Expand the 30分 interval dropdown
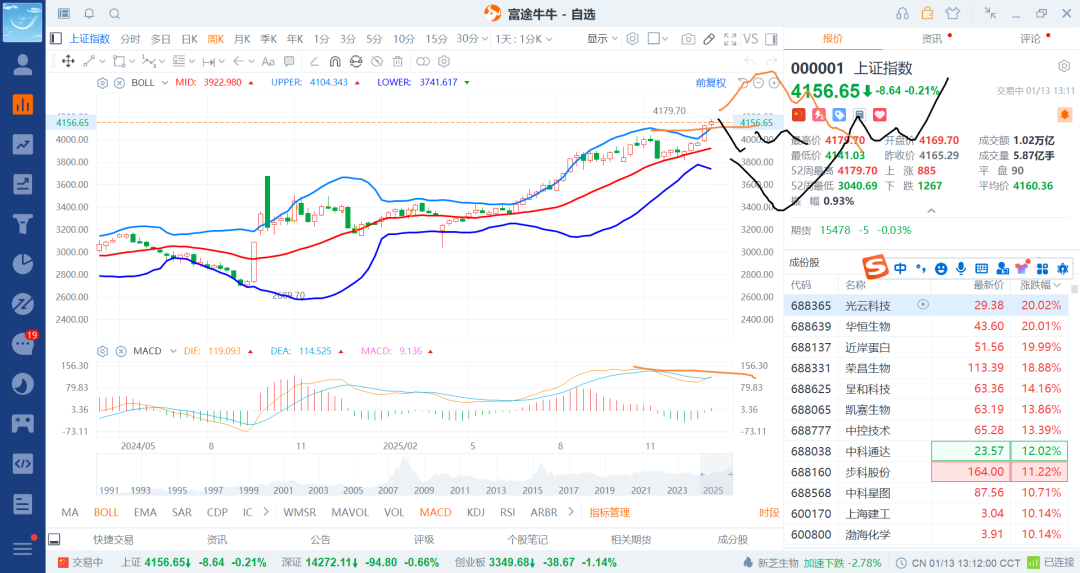Viewport: 1080px width, 573px height. (x=472, y=39)
